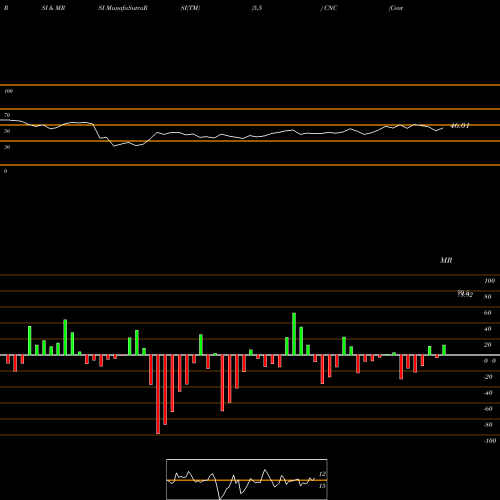Select the RSI current value 46.04

coord(460,126)
